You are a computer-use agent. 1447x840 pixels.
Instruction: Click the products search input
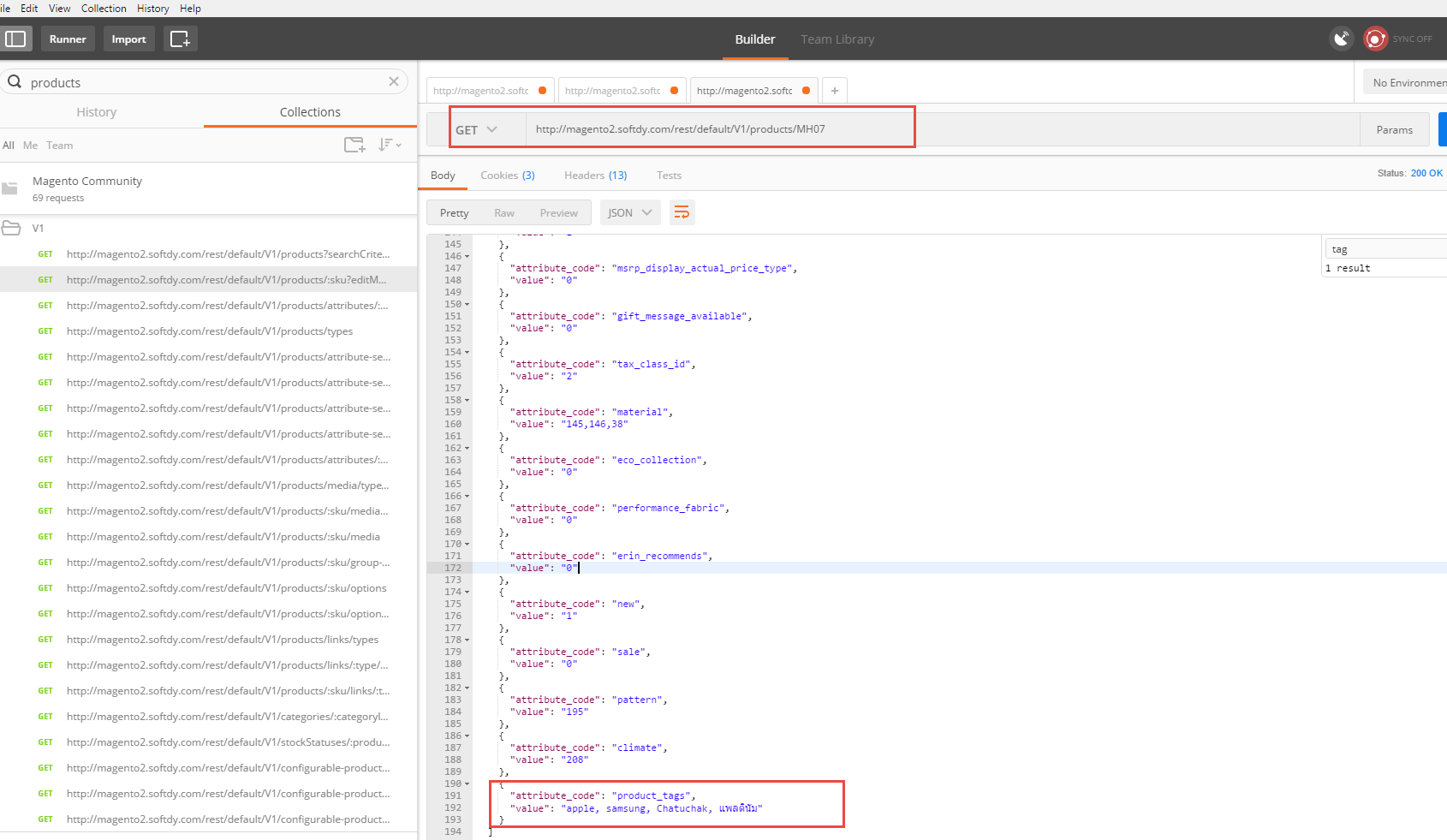(205, 82)
